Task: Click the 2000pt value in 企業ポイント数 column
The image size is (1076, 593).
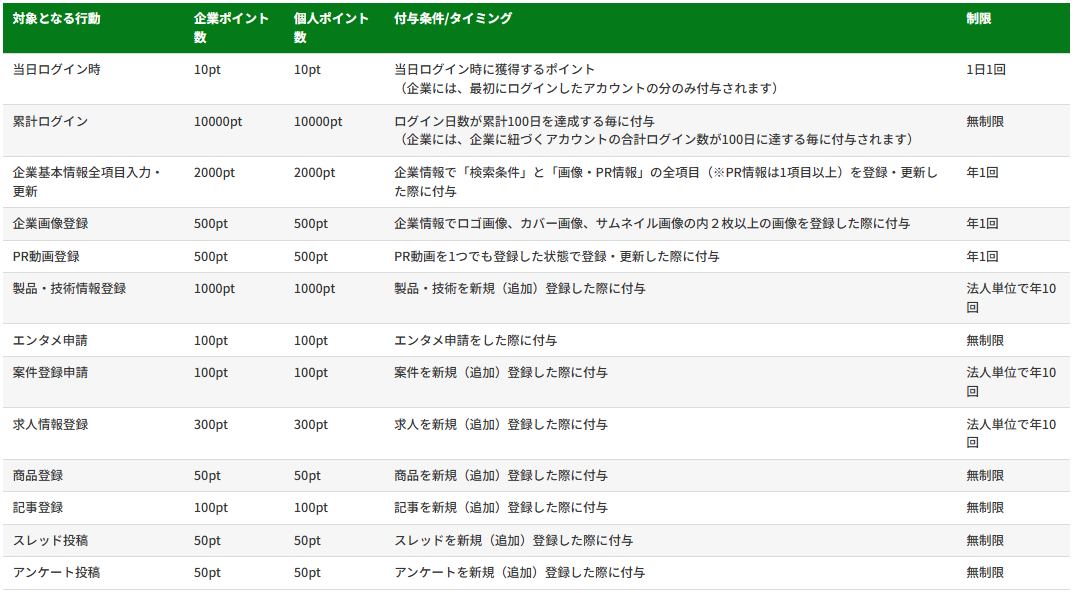Action: (x=214, y=173)
